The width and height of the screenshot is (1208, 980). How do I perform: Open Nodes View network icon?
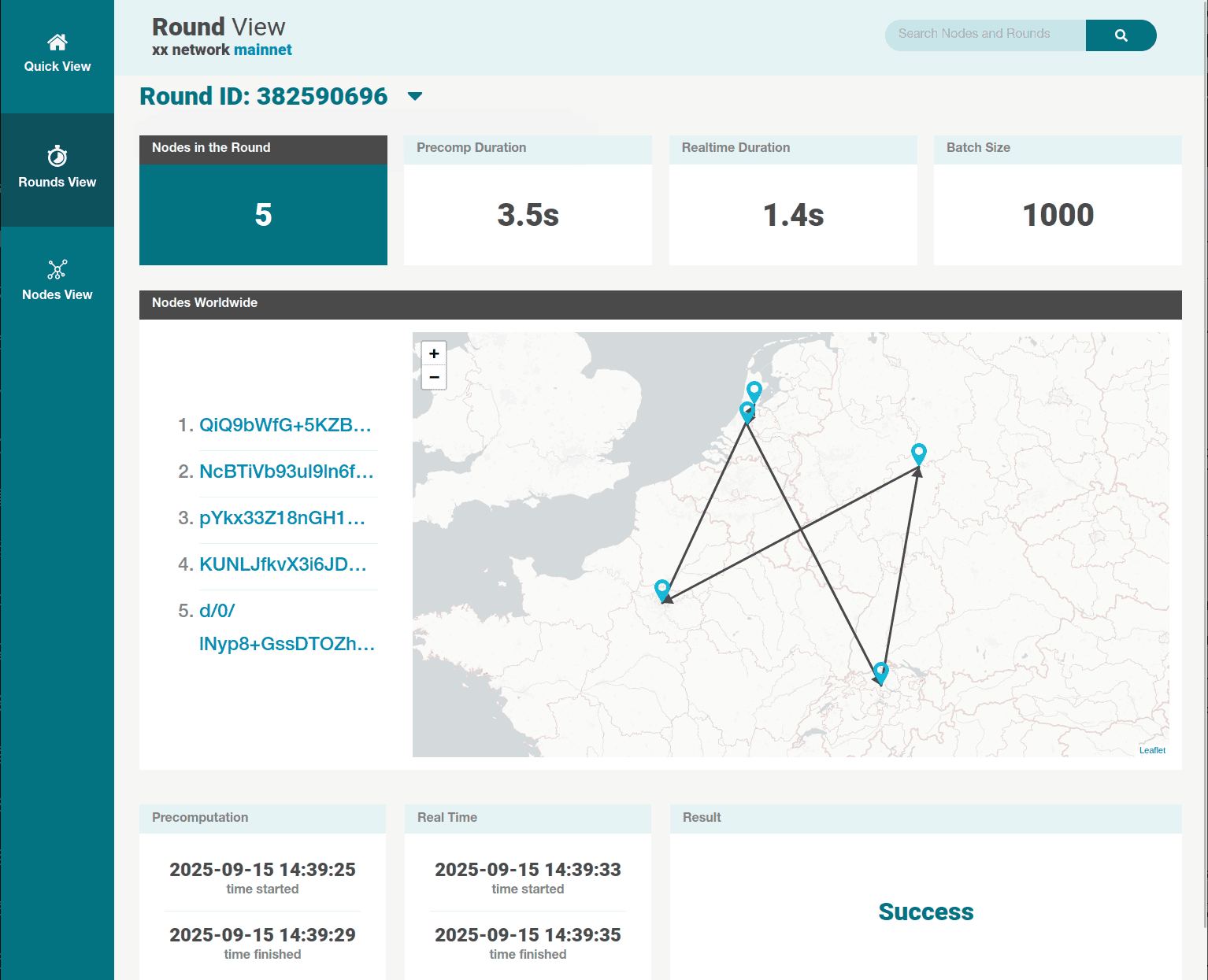pos(57,270)
